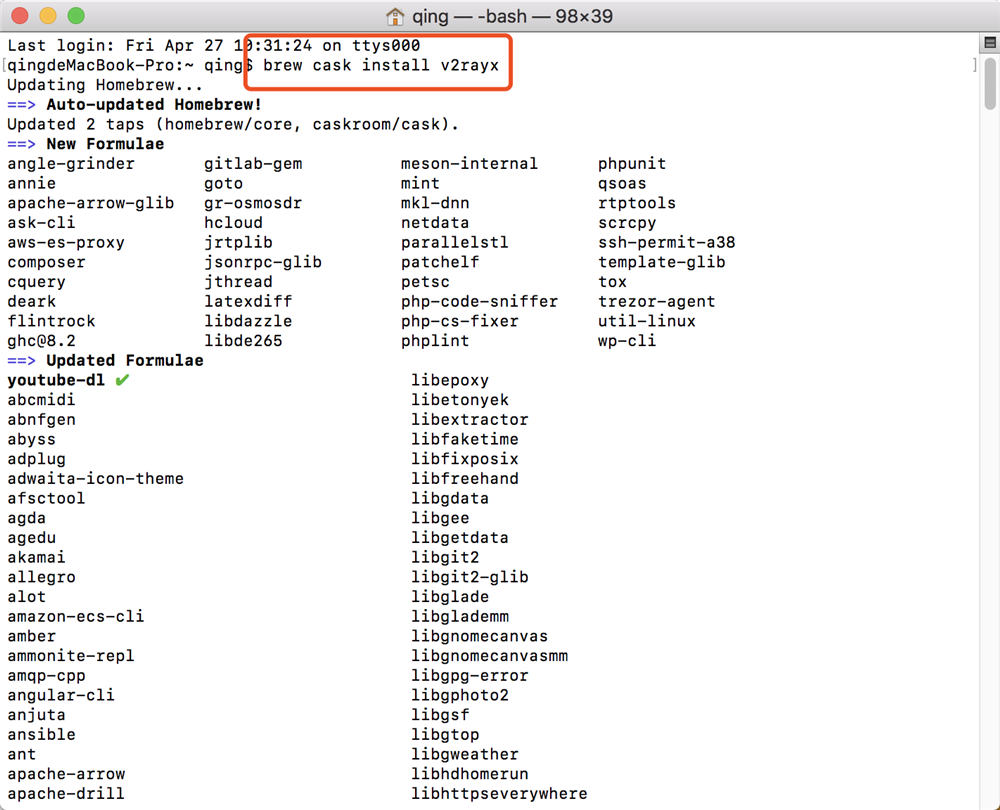Click the split pane icon above scrollbar

click(x=989, y=43)
